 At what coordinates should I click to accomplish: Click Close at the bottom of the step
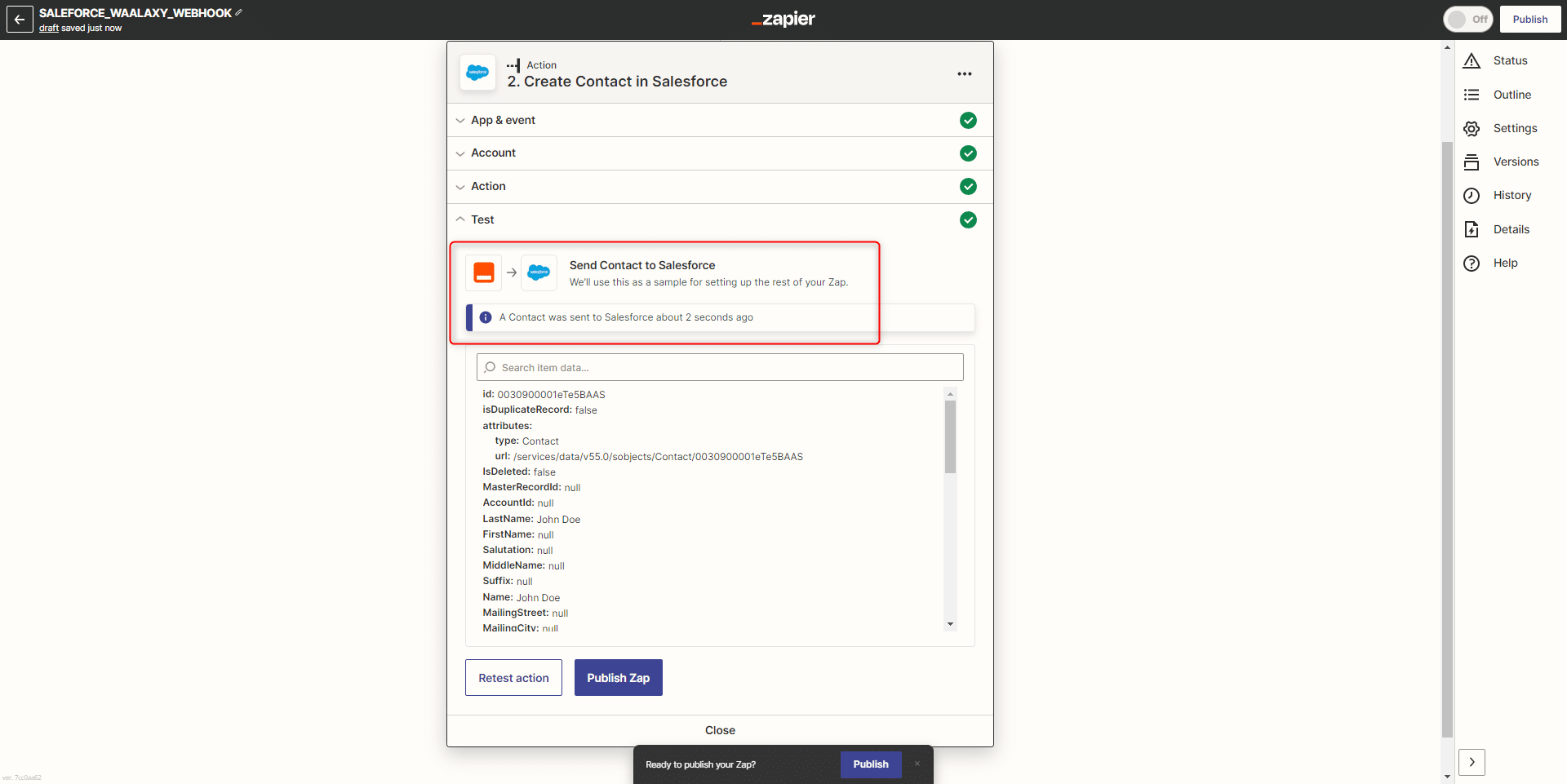[720, 730]
